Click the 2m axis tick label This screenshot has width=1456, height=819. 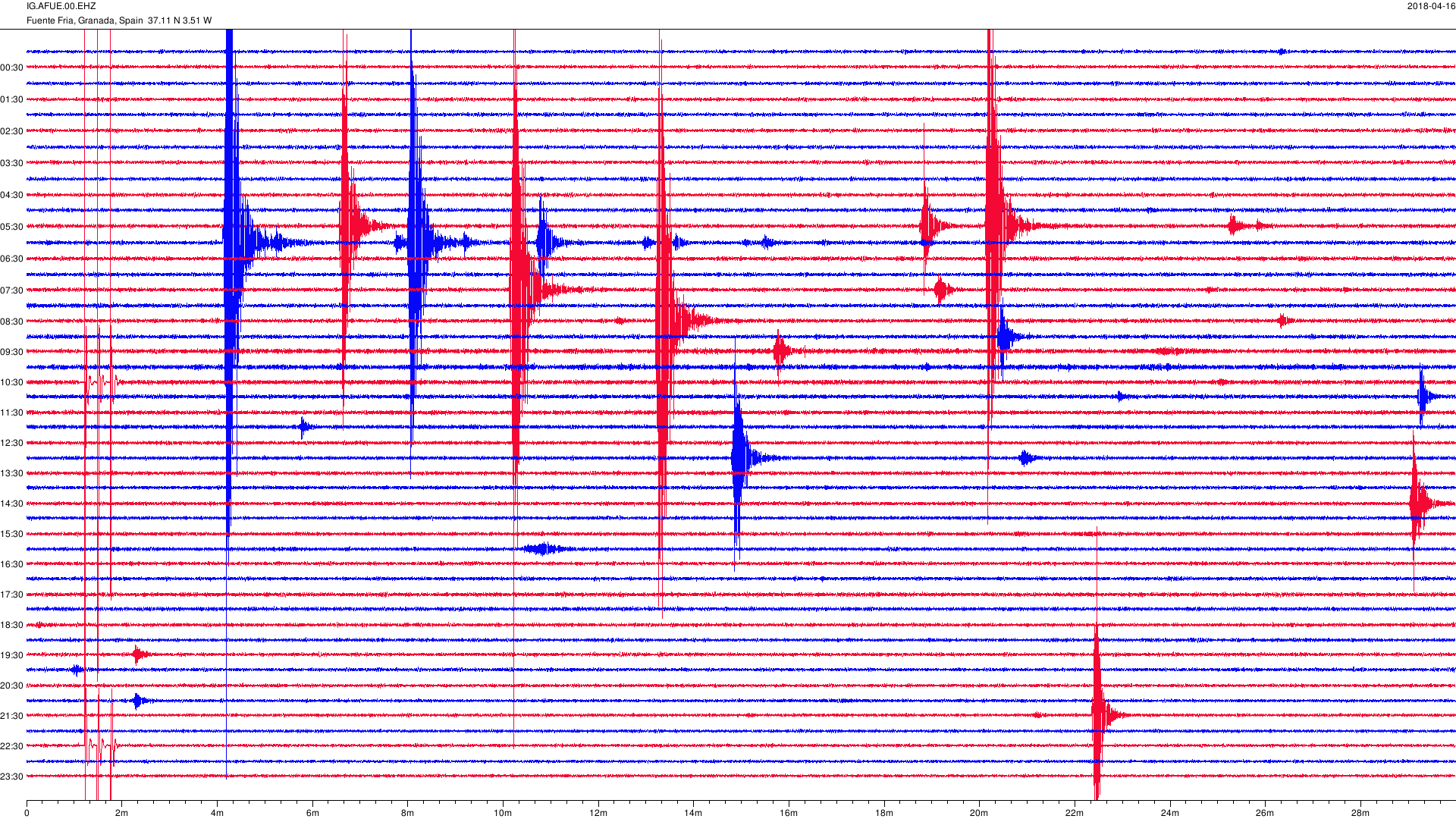coord(121,813)
